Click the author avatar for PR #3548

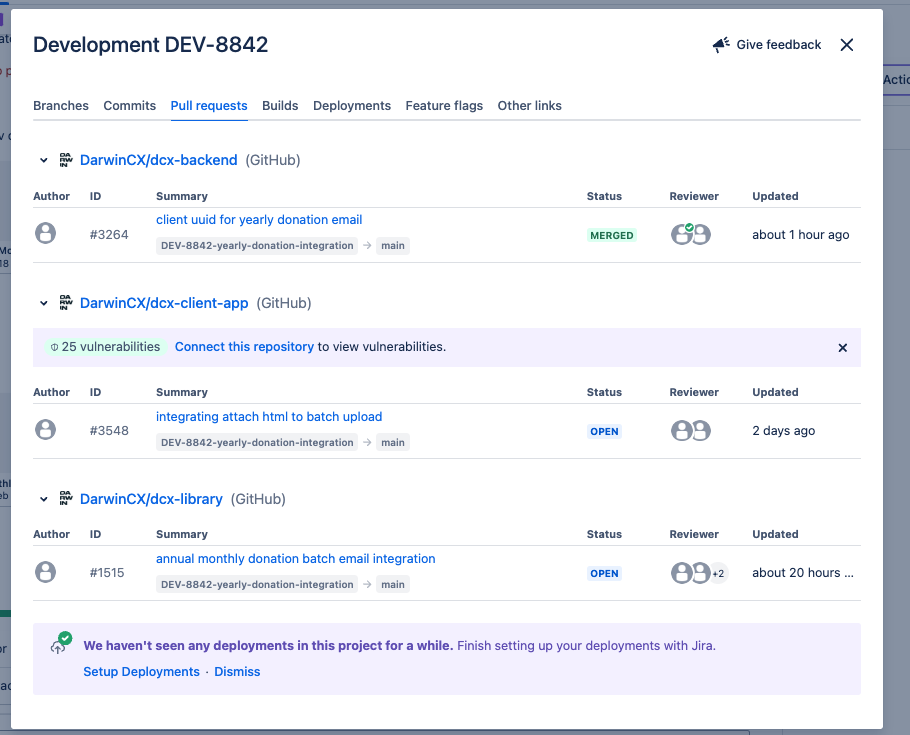coord(45,430)
